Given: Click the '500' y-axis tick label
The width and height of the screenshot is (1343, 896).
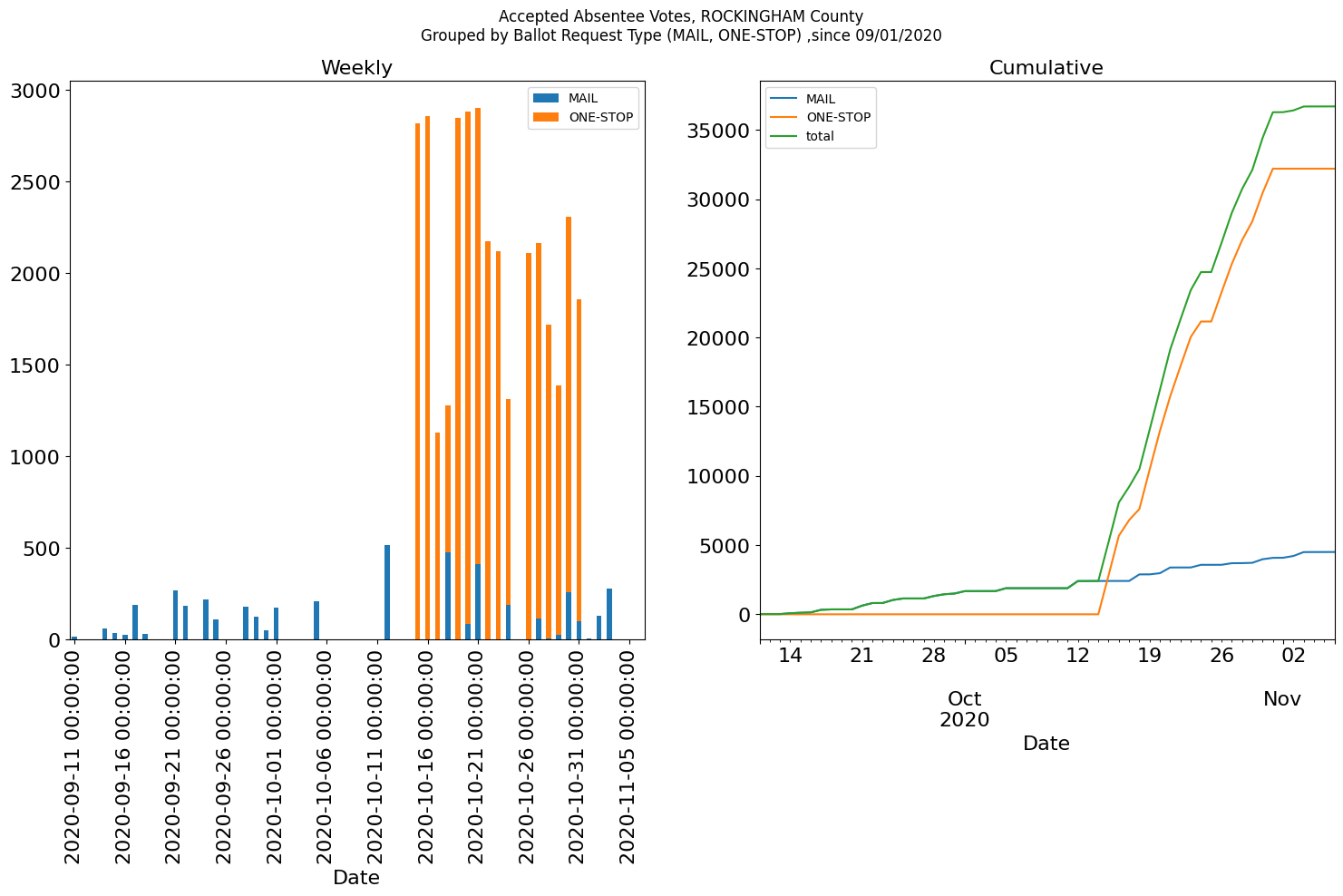Looking at the screenshot, I should click(x=42, y=549).
